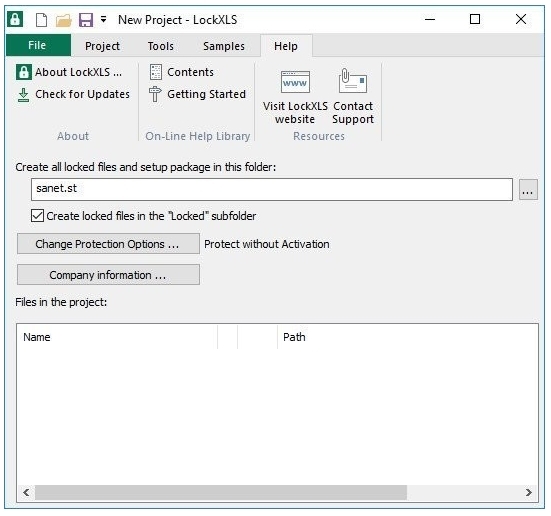This screenshot has width=551, height=516.
Task: Maximize the LockXLS window
Action: click(475, 19)
